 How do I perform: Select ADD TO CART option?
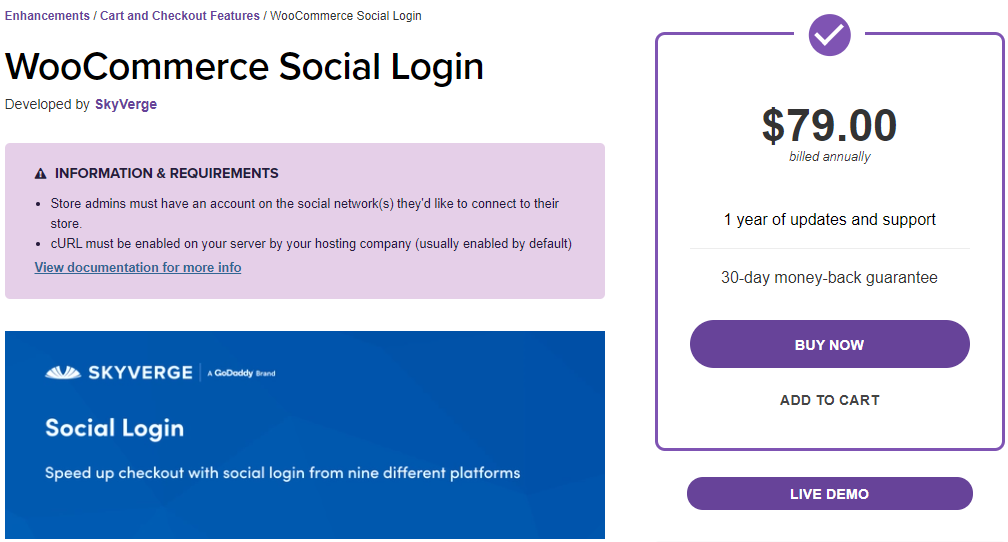[829, 400]
